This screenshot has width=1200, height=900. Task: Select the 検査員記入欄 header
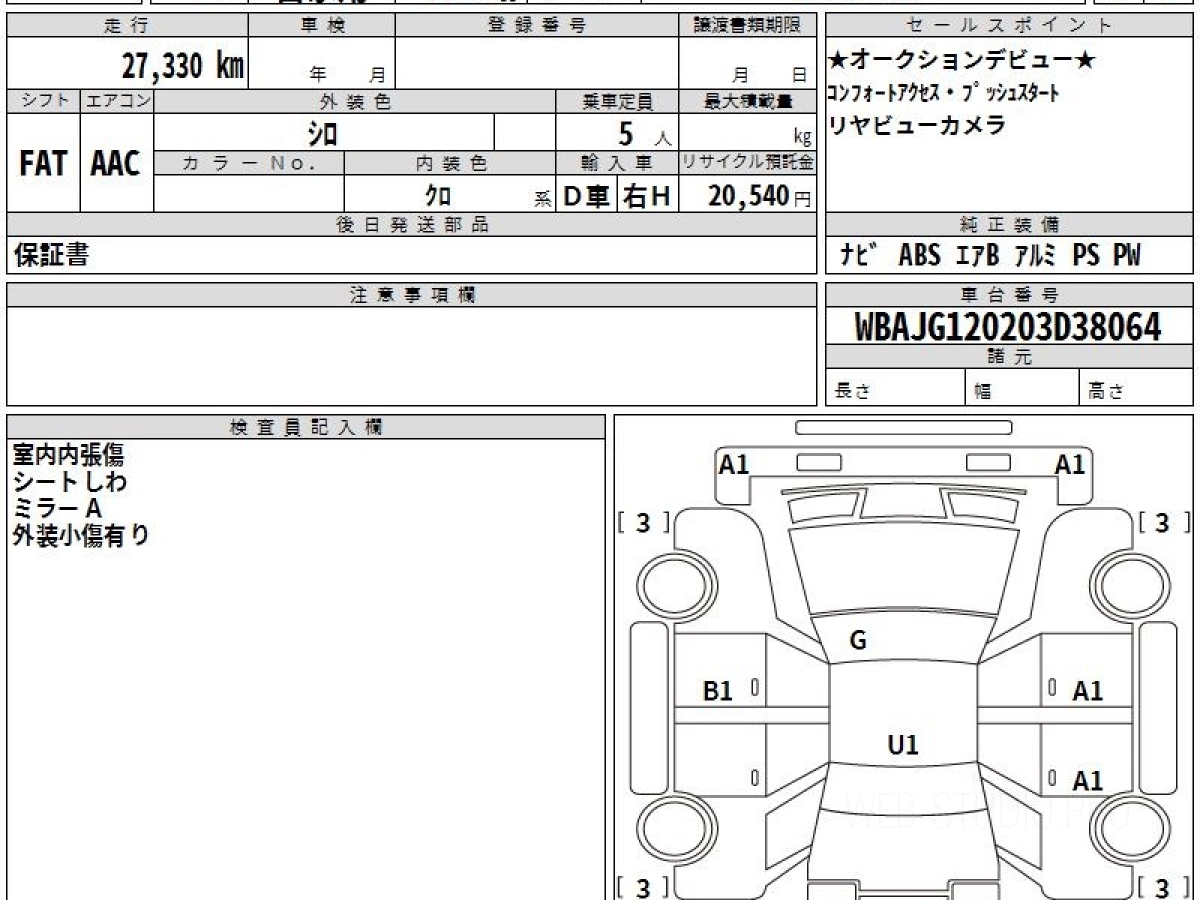pyautogui.click(x=306, y=426)
